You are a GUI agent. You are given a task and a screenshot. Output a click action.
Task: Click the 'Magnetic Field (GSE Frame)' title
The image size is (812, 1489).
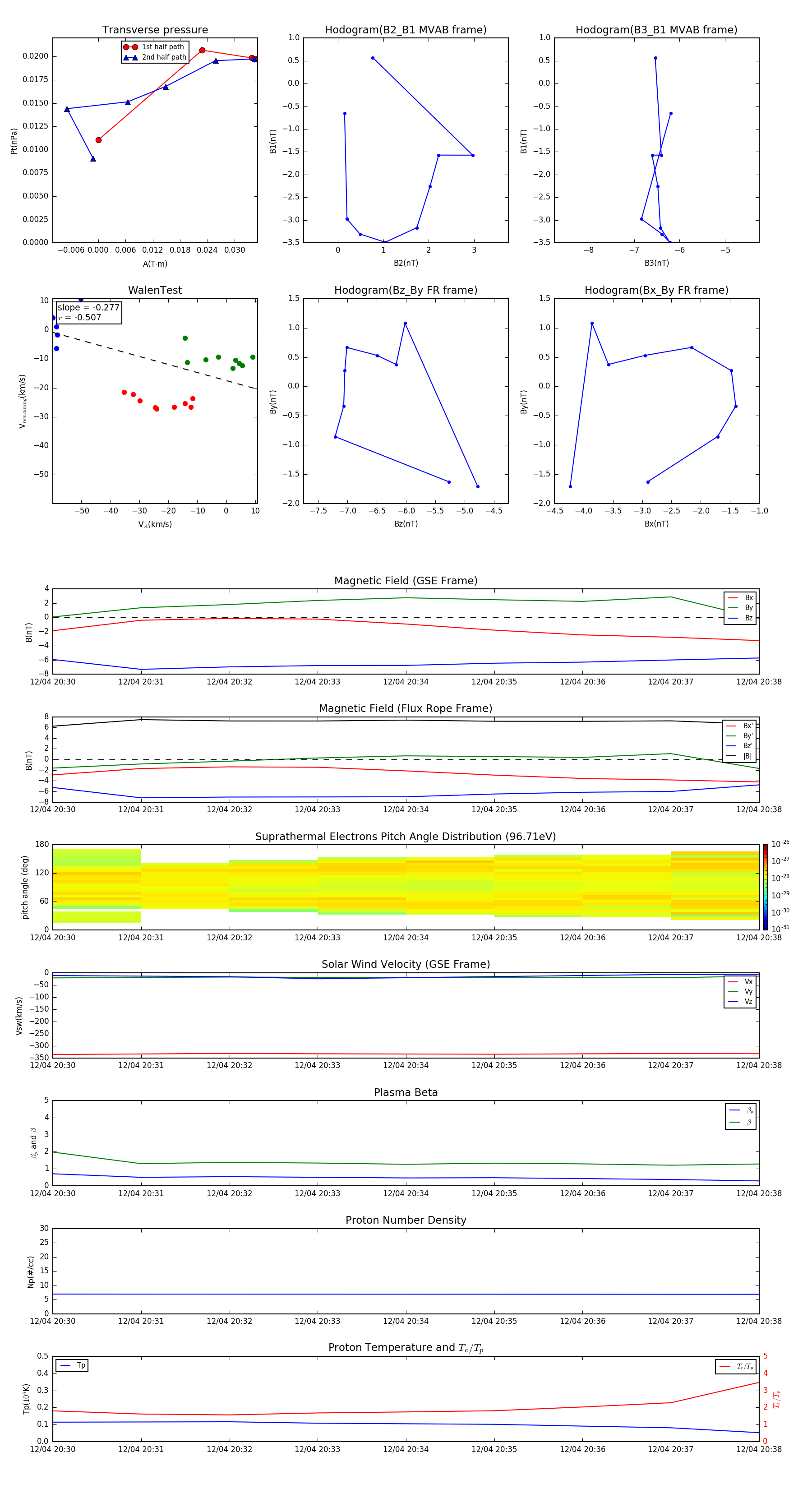click(406, 581)
